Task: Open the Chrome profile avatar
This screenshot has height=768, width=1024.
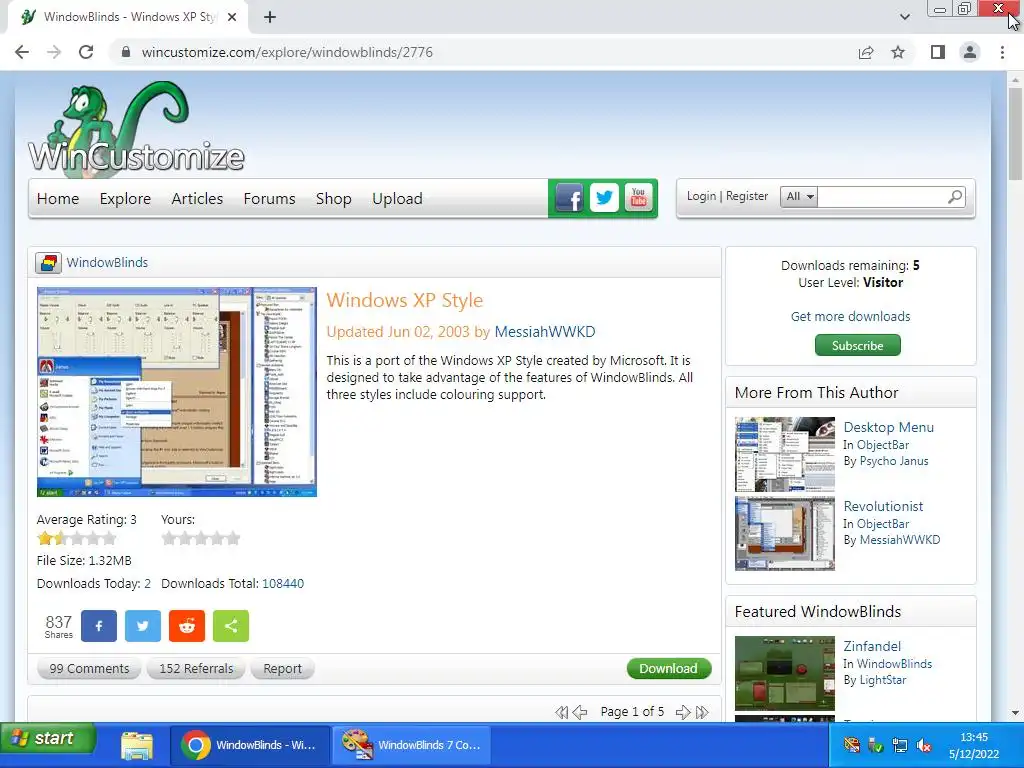Action: pyautogui.click(x=970, y=52)
